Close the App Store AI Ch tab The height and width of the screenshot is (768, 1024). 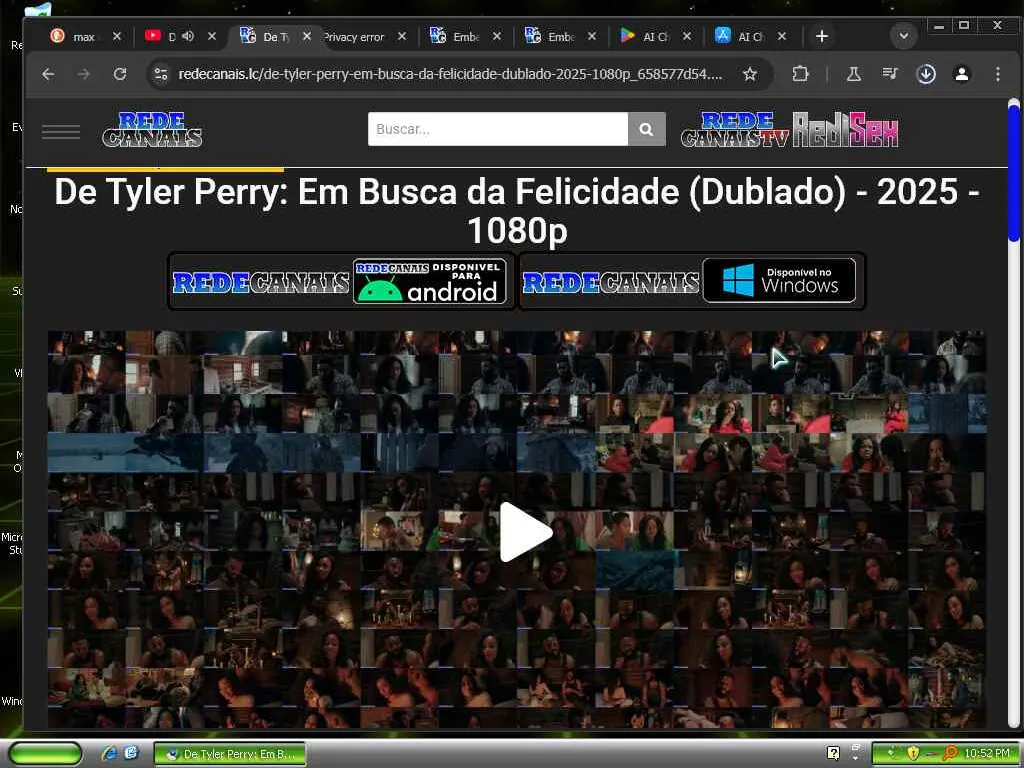click(x=782, y=37)
